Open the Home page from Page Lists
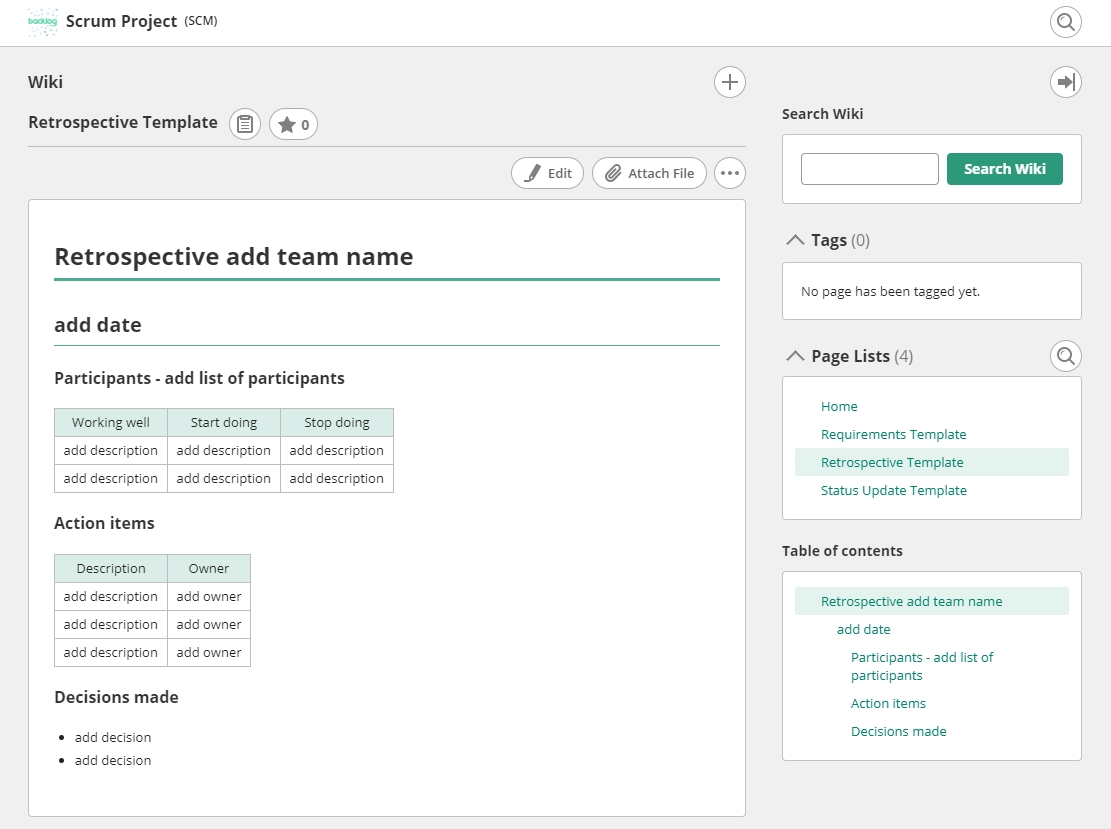 [839, 406]
